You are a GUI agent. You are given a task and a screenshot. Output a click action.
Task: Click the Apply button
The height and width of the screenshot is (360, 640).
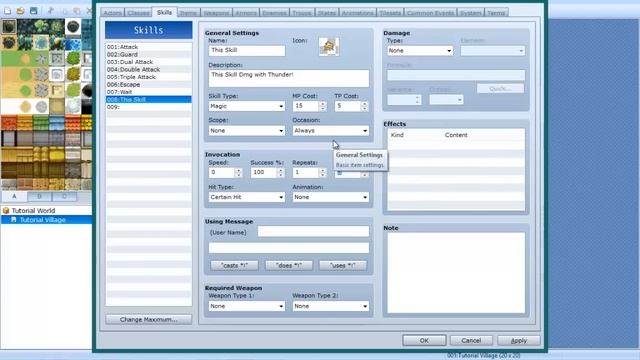coord(519,340)
